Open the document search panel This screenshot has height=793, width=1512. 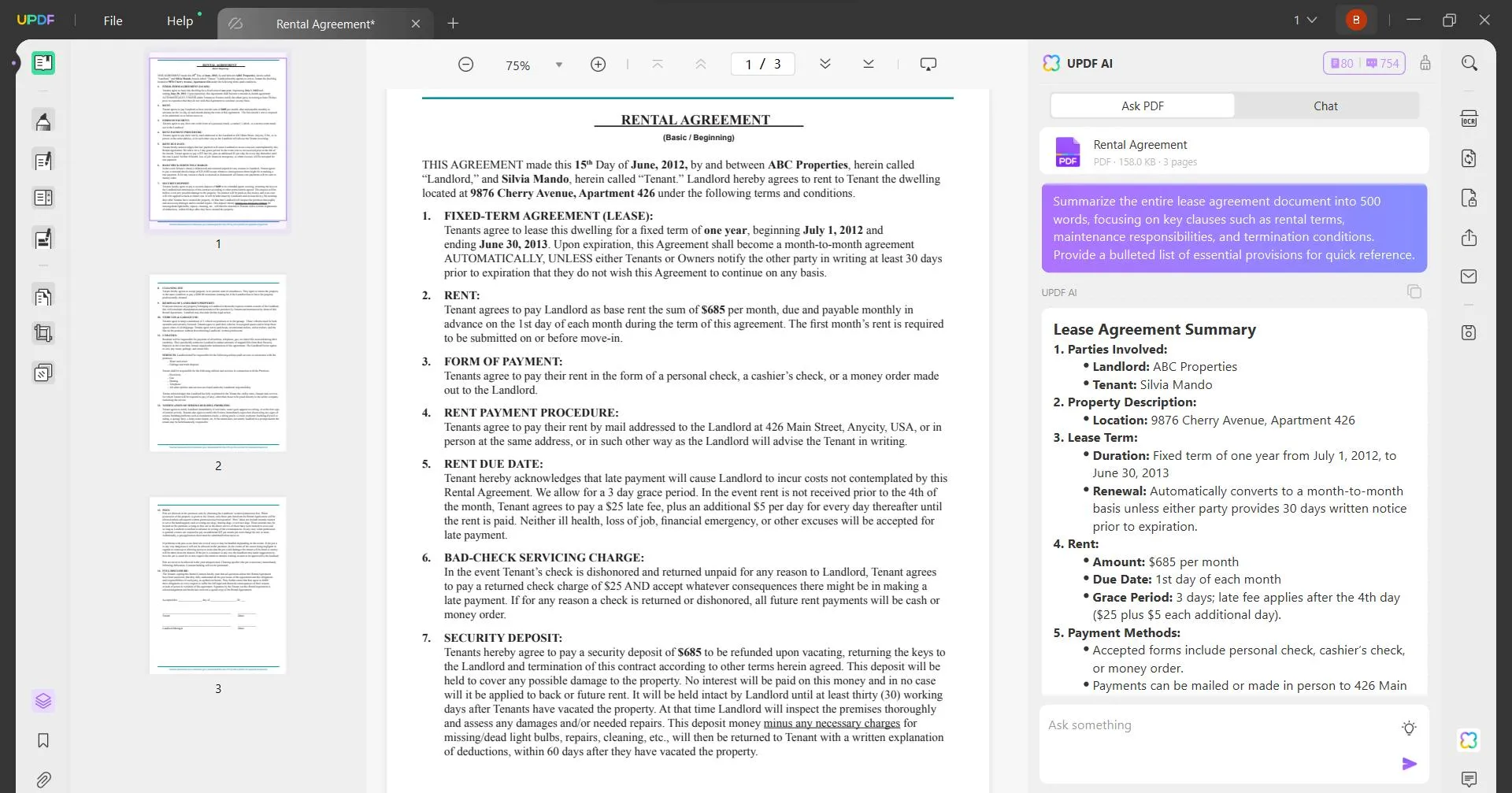[1470, 62]
